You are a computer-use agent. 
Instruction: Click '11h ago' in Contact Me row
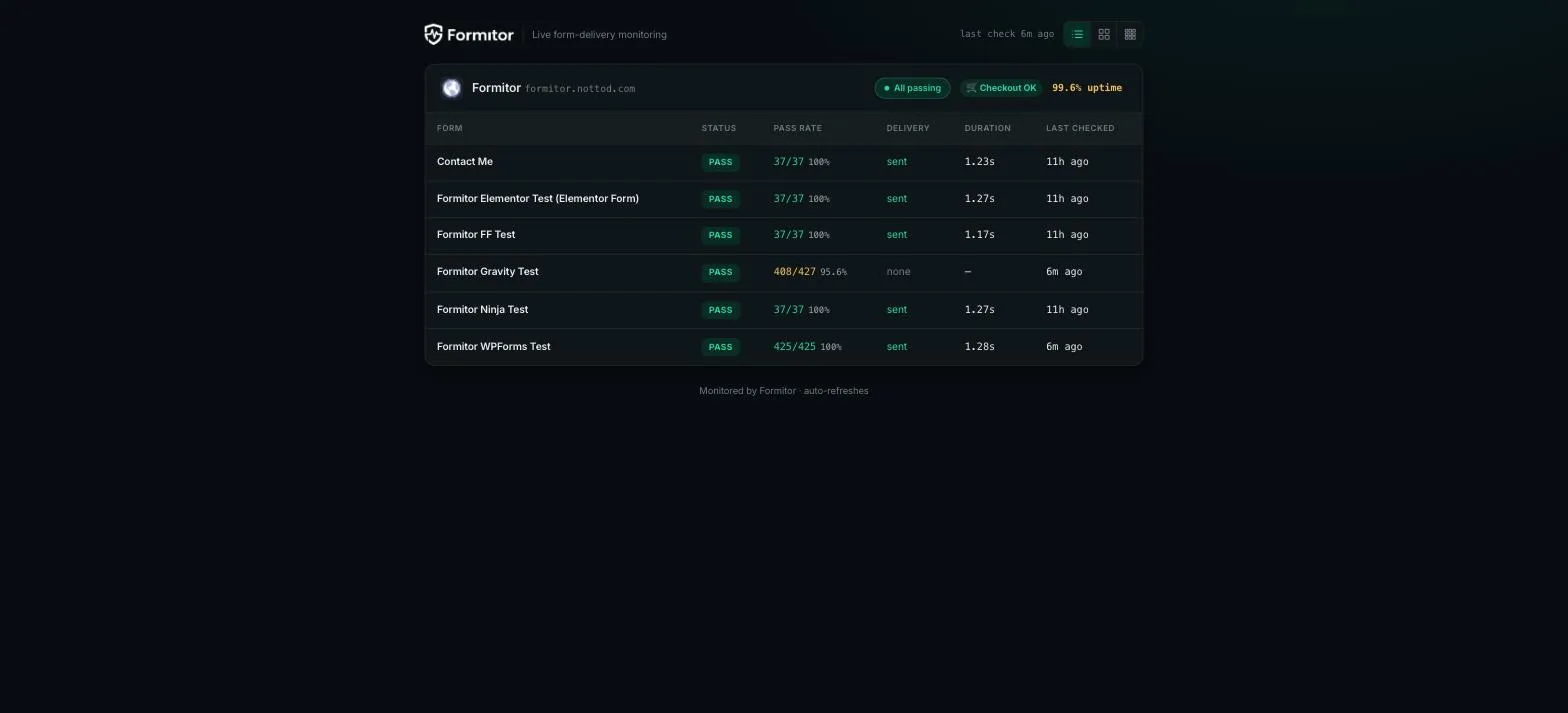pyautogui.click(x=1067, y=162)
